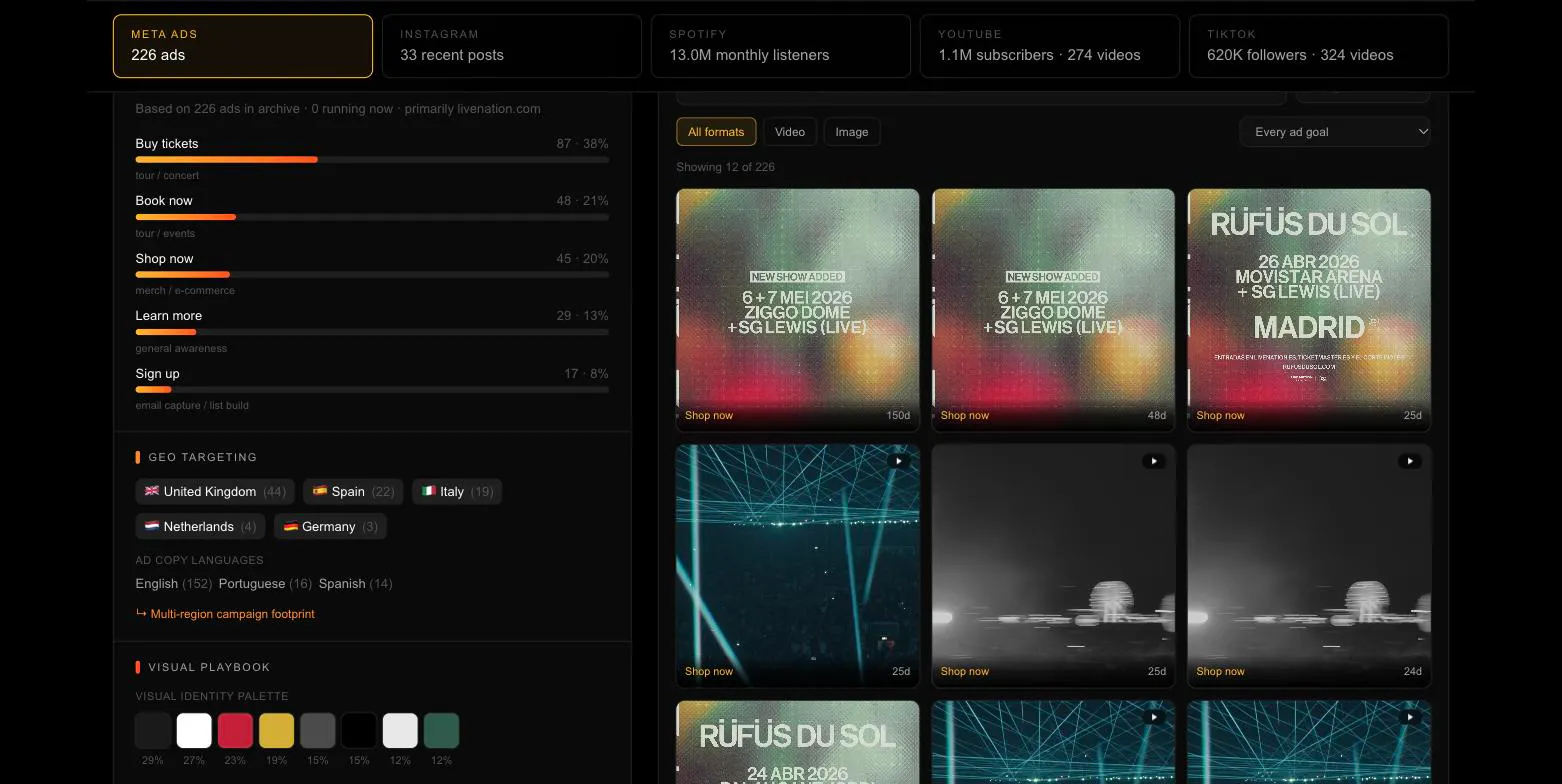Click the United Kingdom flag icon
Image resolution: width=1562 pixels, height=784 pixels.
tap(152, 491)
